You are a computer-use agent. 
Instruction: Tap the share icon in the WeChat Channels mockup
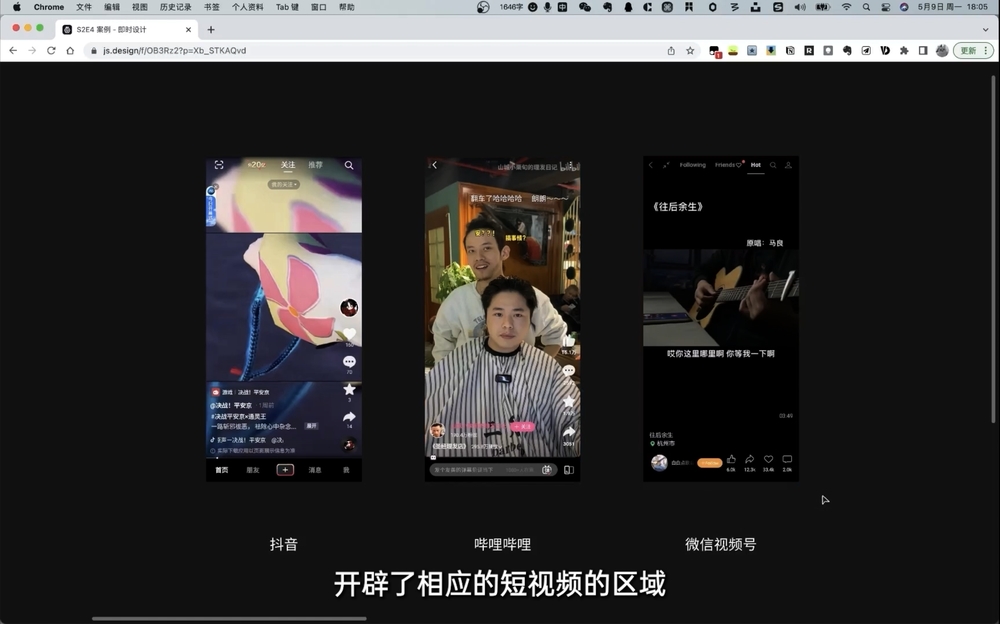coord(750,459)
